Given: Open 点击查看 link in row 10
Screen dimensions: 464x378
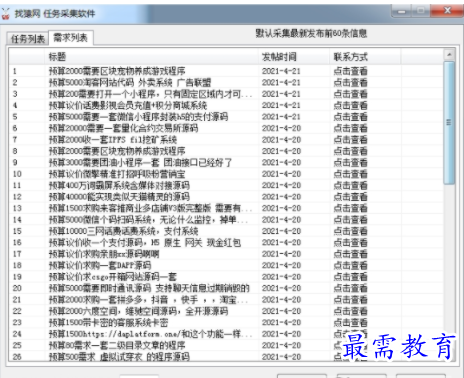Looking at the screenshot, I should pos(350,174).
